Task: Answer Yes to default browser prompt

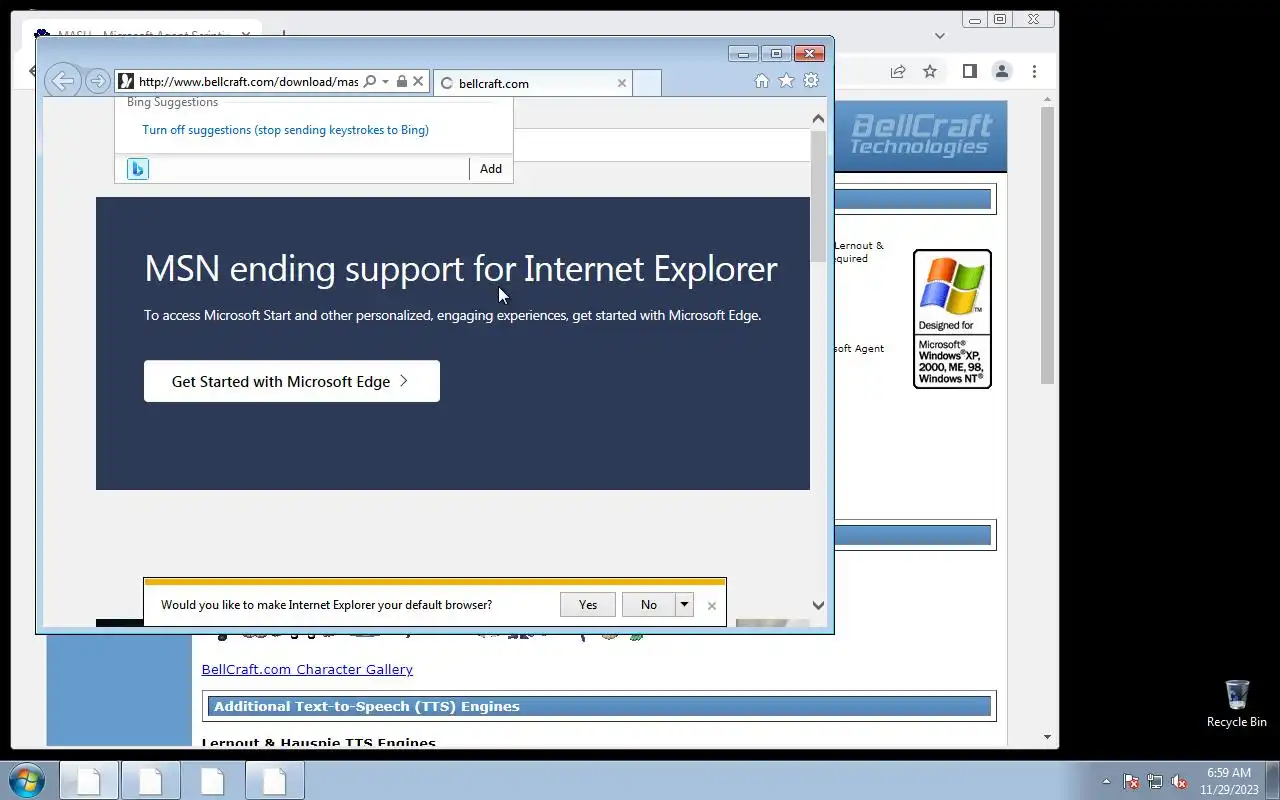Action: [x=588, y=604]
